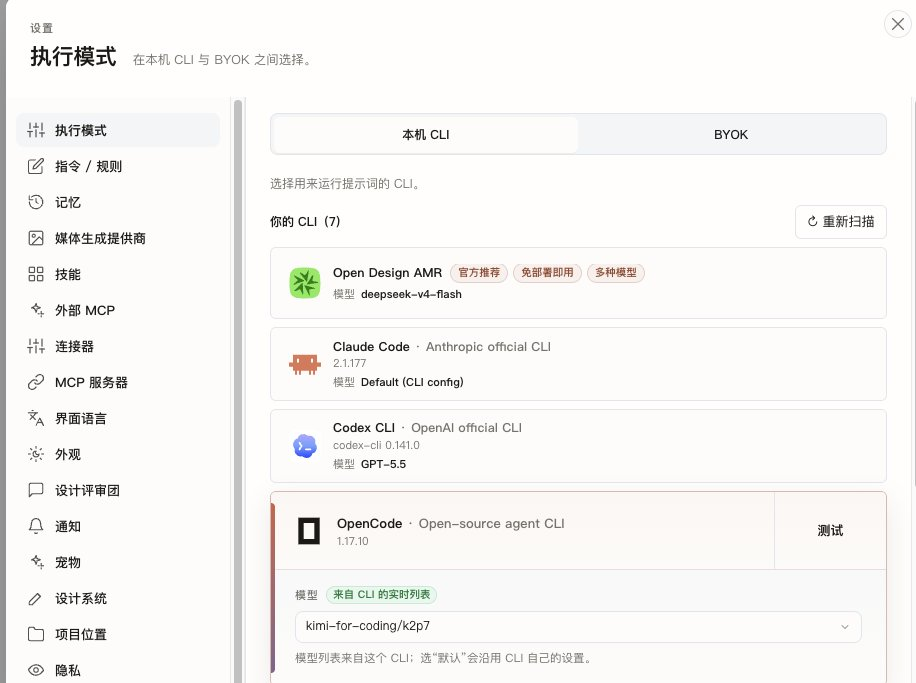Open the 外观 appearance settings
916x683 pixels.
tap(118, 454)
